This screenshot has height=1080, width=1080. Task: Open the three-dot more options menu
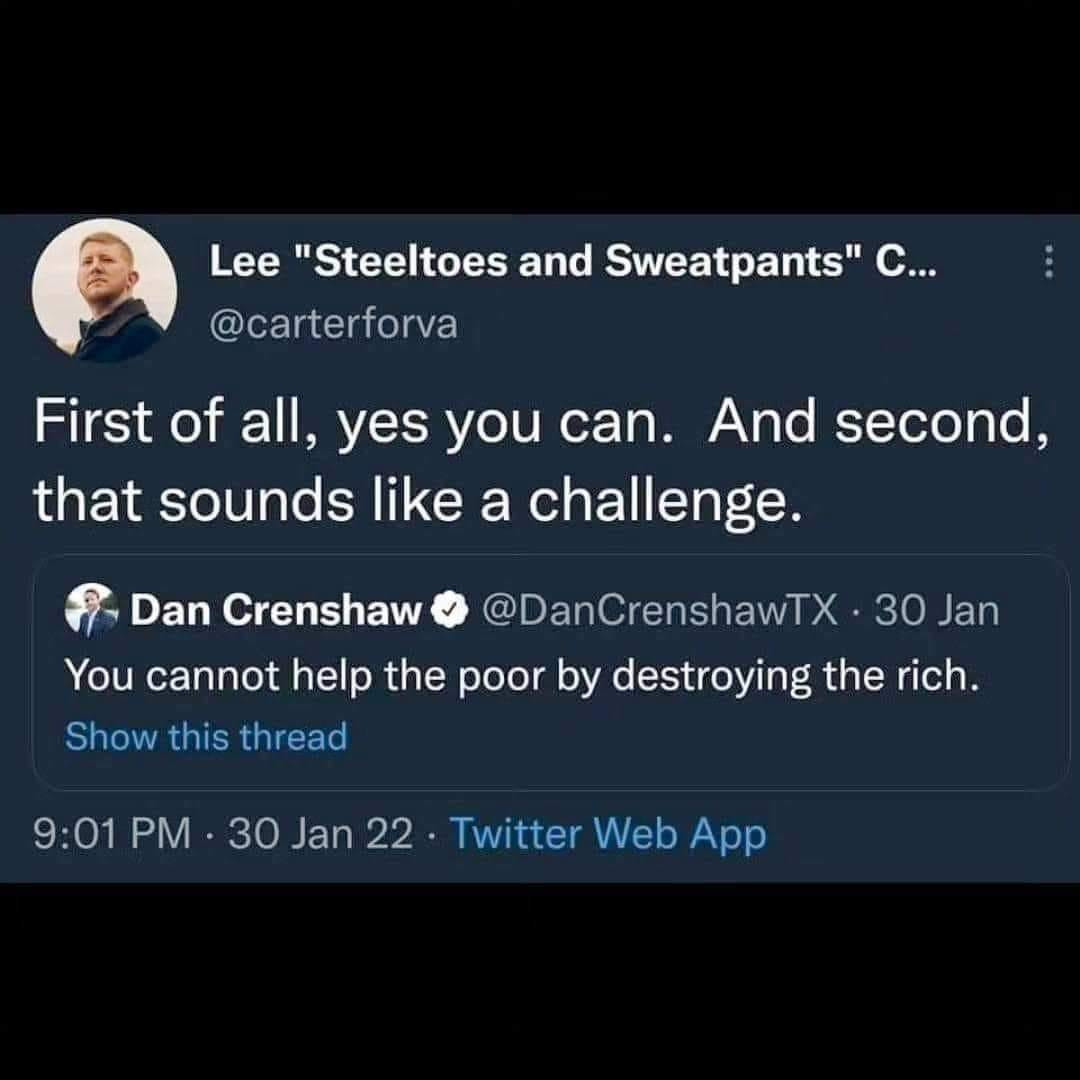coord(1048,262)
